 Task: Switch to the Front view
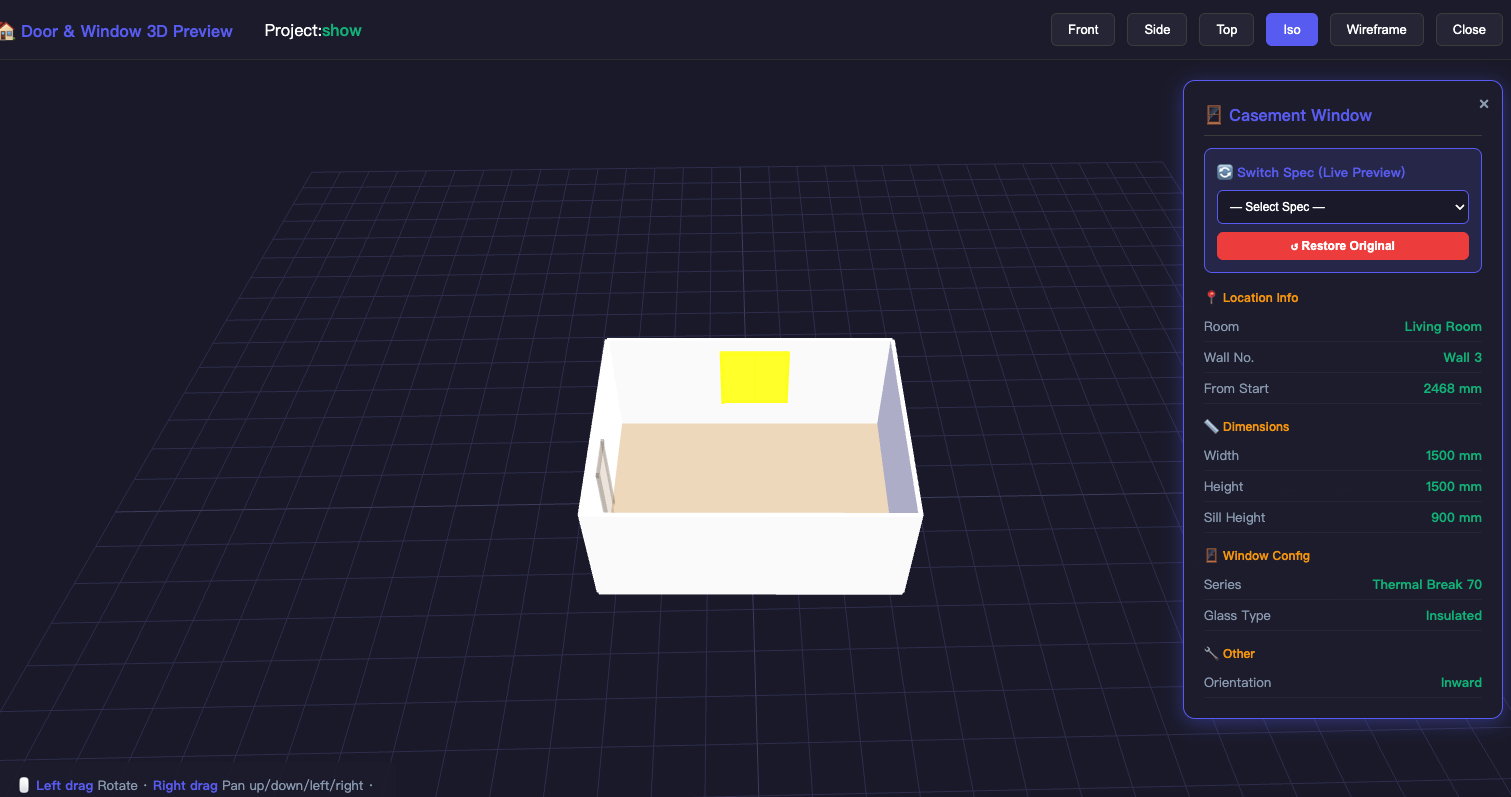[1083, 29]
